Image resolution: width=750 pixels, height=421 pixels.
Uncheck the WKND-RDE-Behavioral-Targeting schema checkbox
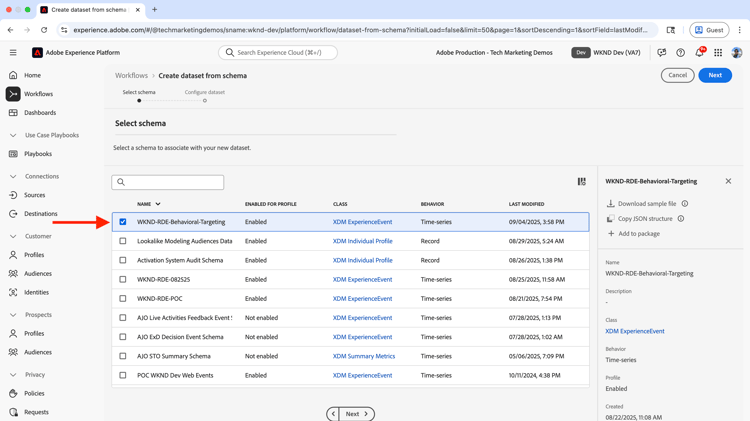(x=123, y=222)
